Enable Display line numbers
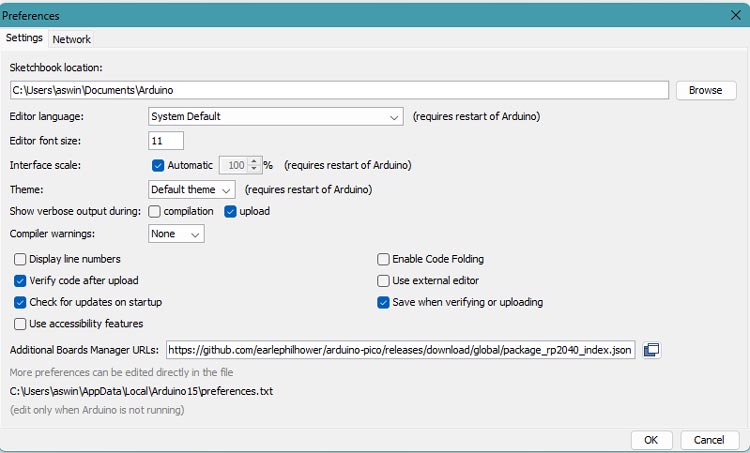The width and height of the screenshot is (750, 453). 20,259
